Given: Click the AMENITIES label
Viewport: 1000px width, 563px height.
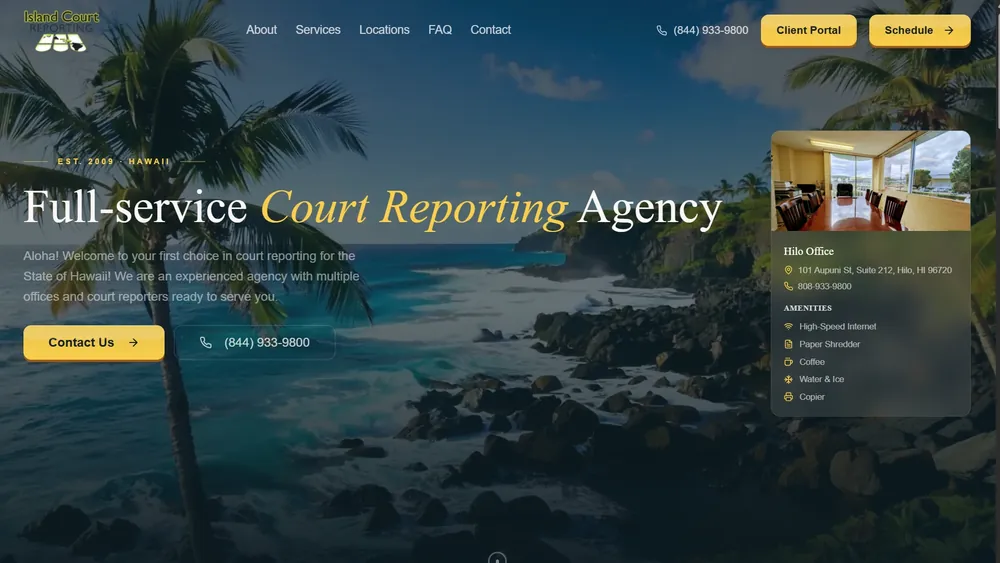Looking at the screenshot, I should pos(807,308).
